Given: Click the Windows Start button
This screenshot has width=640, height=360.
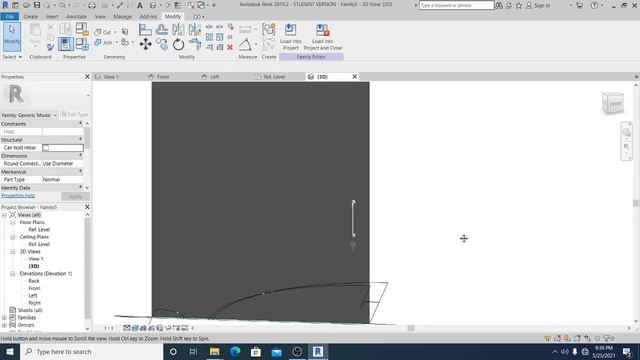Looking at the screenshot, I should click(10, 351).
